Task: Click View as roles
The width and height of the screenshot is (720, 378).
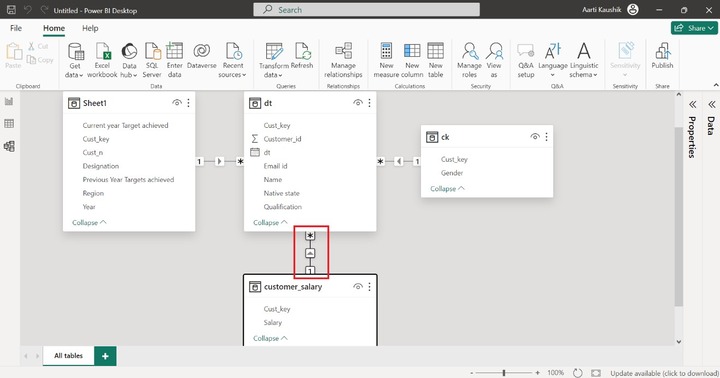Action: point(494,60)
